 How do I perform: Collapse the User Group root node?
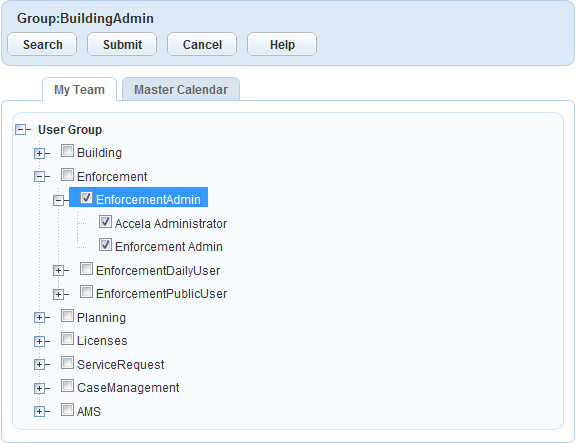click(x=21, y=130)
